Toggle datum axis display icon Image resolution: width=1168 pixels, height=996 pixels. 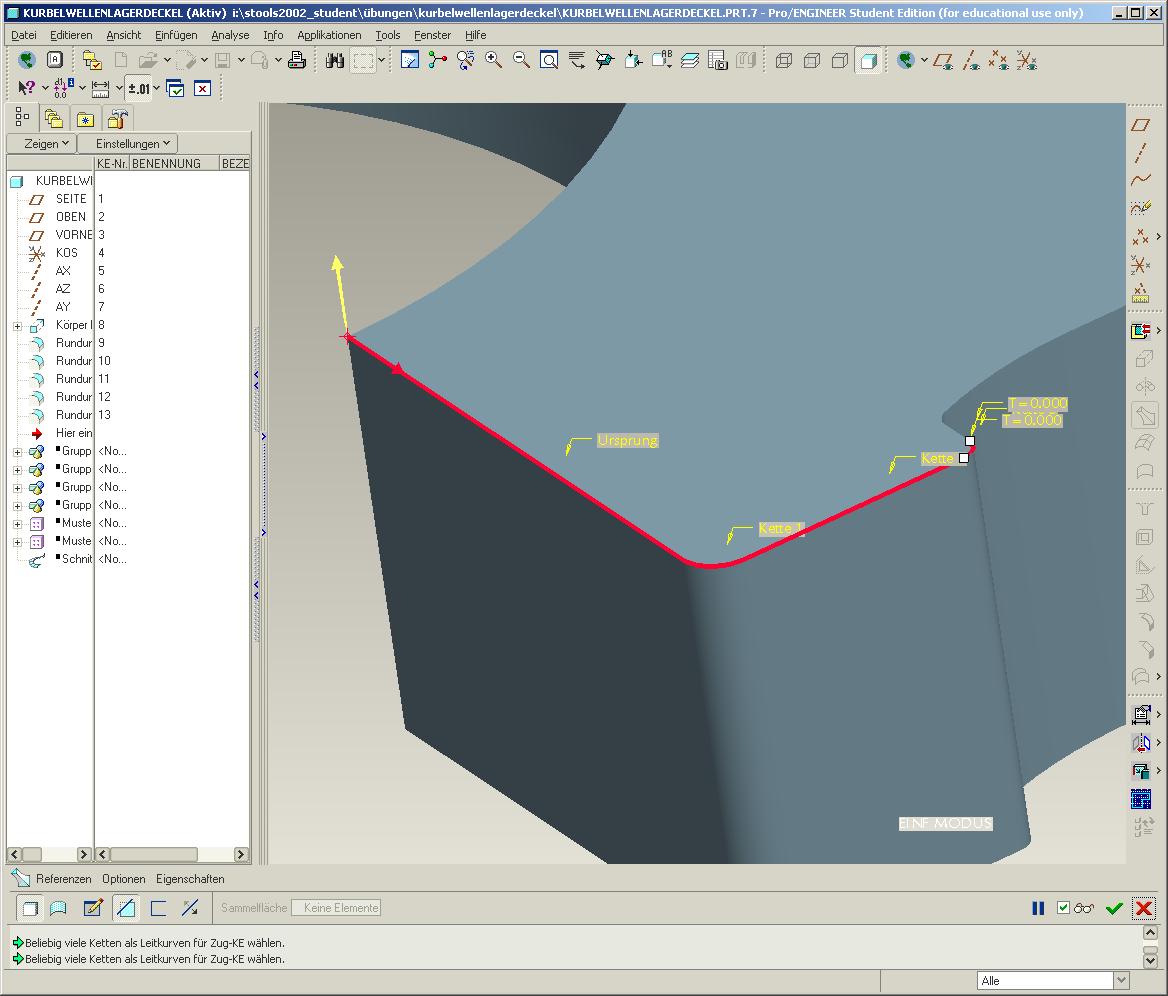click(971, 61)
